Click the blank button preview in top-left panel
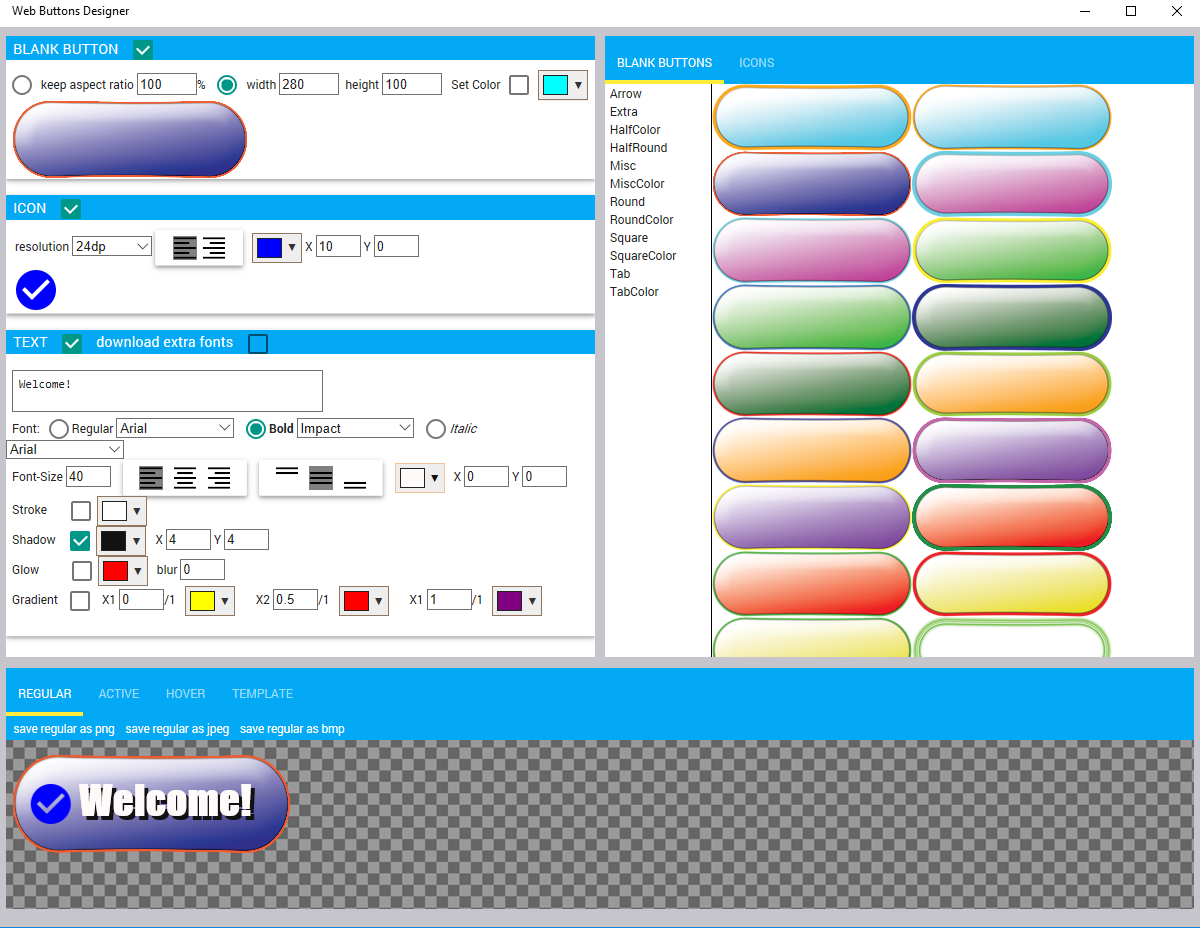 (130, 140)
